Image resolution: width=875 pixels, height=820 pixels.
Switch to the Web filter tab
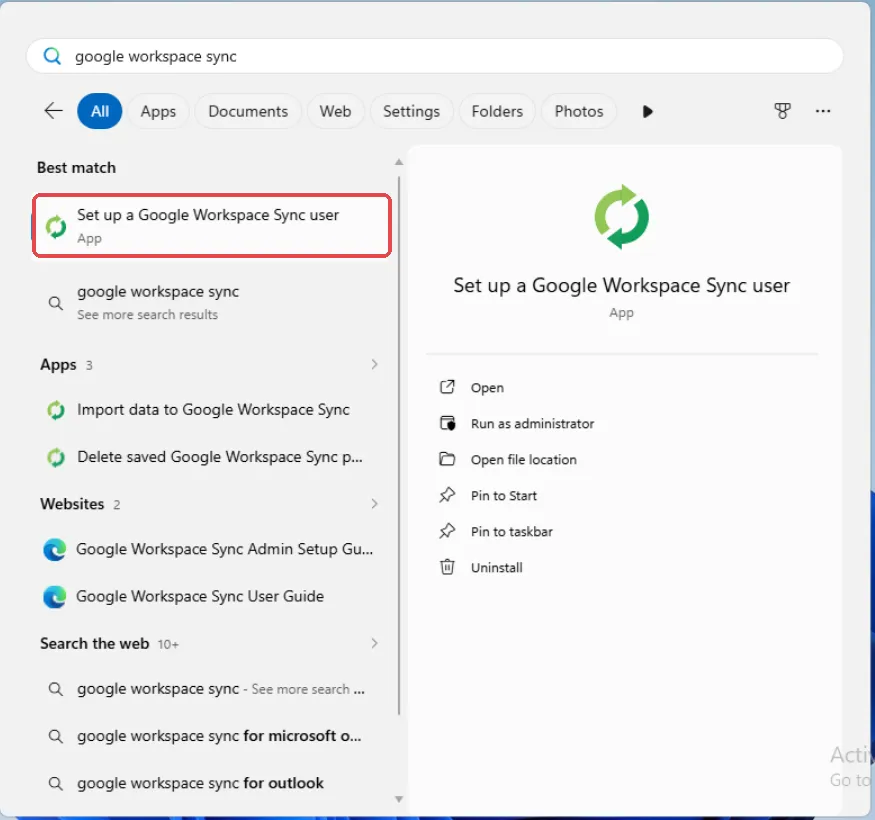coord(335,111)
